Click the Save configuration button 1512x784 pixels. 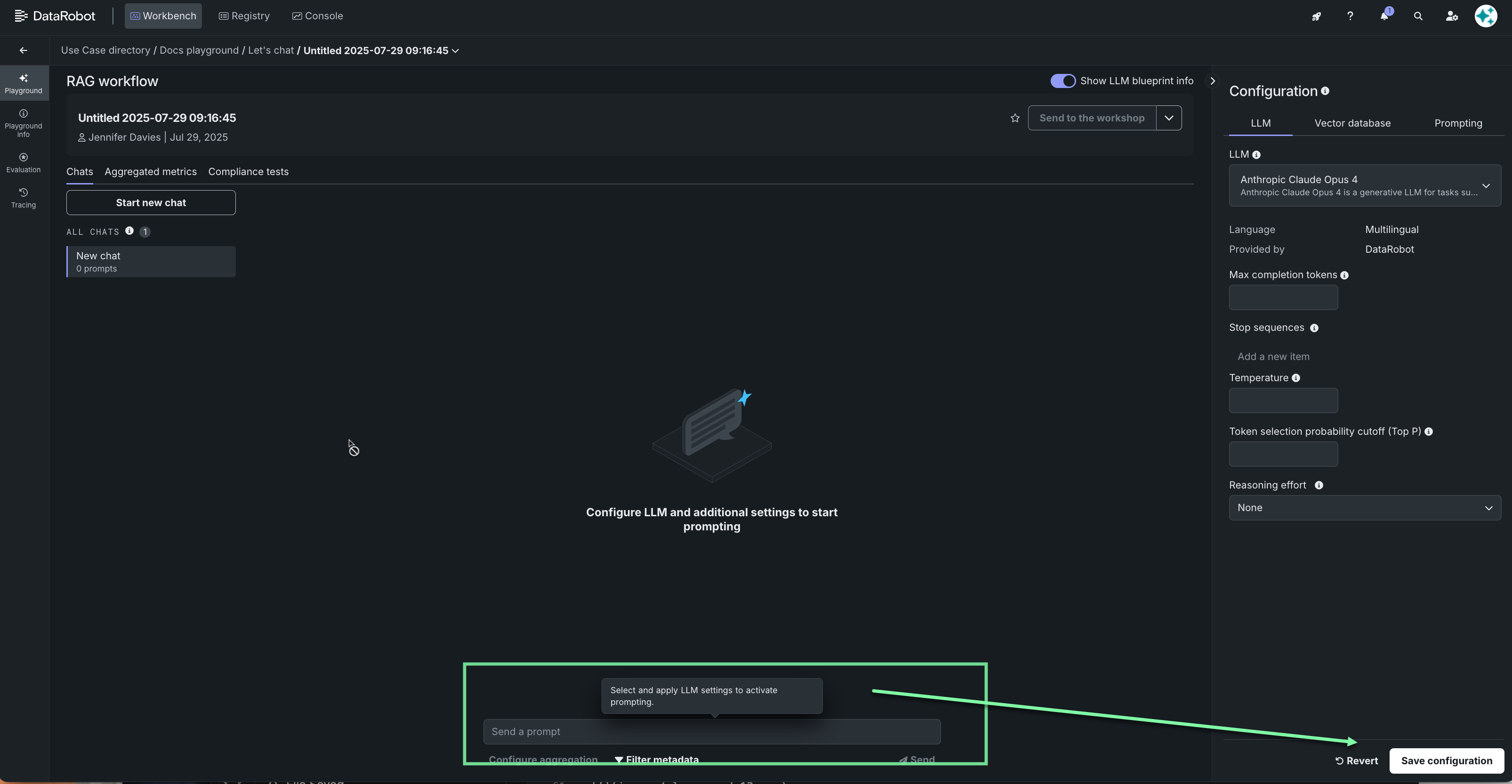[1446, 760]
